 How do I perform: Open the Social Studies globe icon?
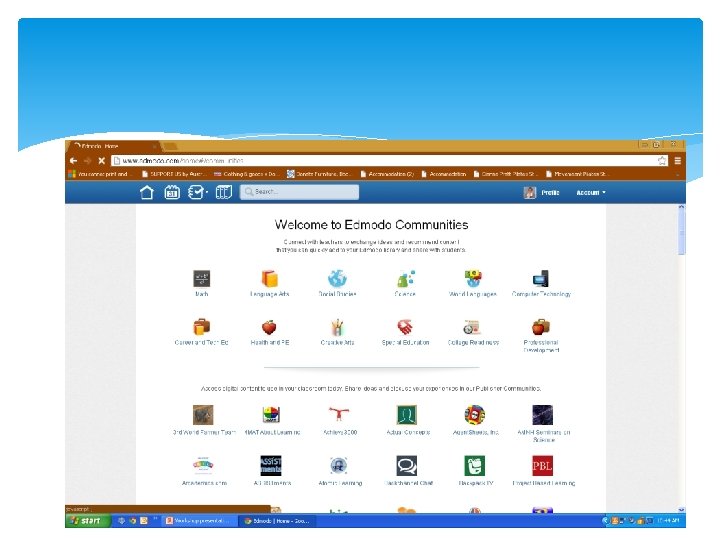point(337,278)
